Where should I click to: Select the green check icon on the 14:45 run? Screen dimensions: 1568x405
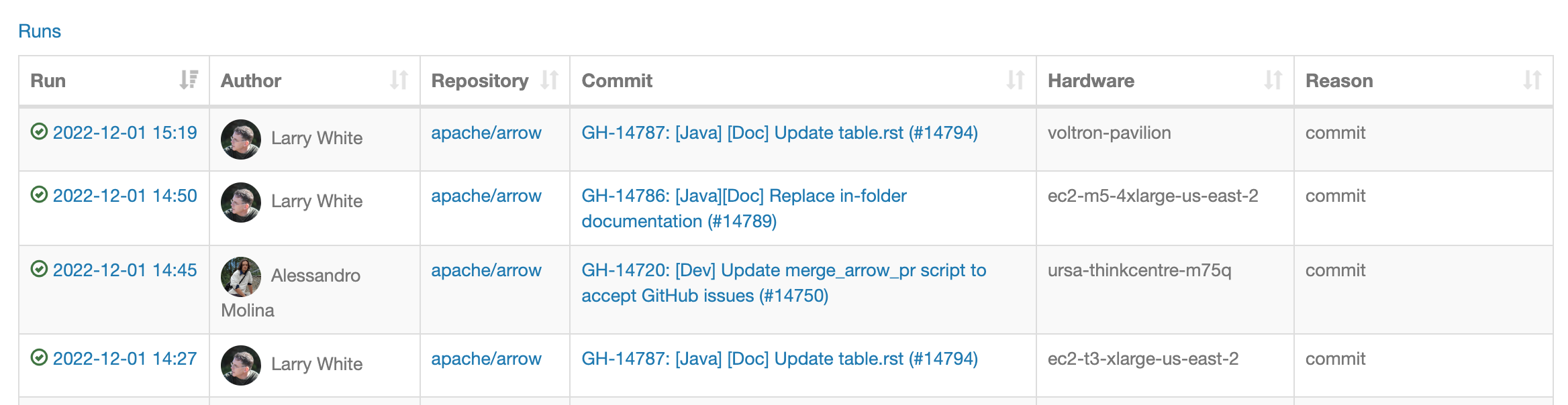click(x=40, y=271)
